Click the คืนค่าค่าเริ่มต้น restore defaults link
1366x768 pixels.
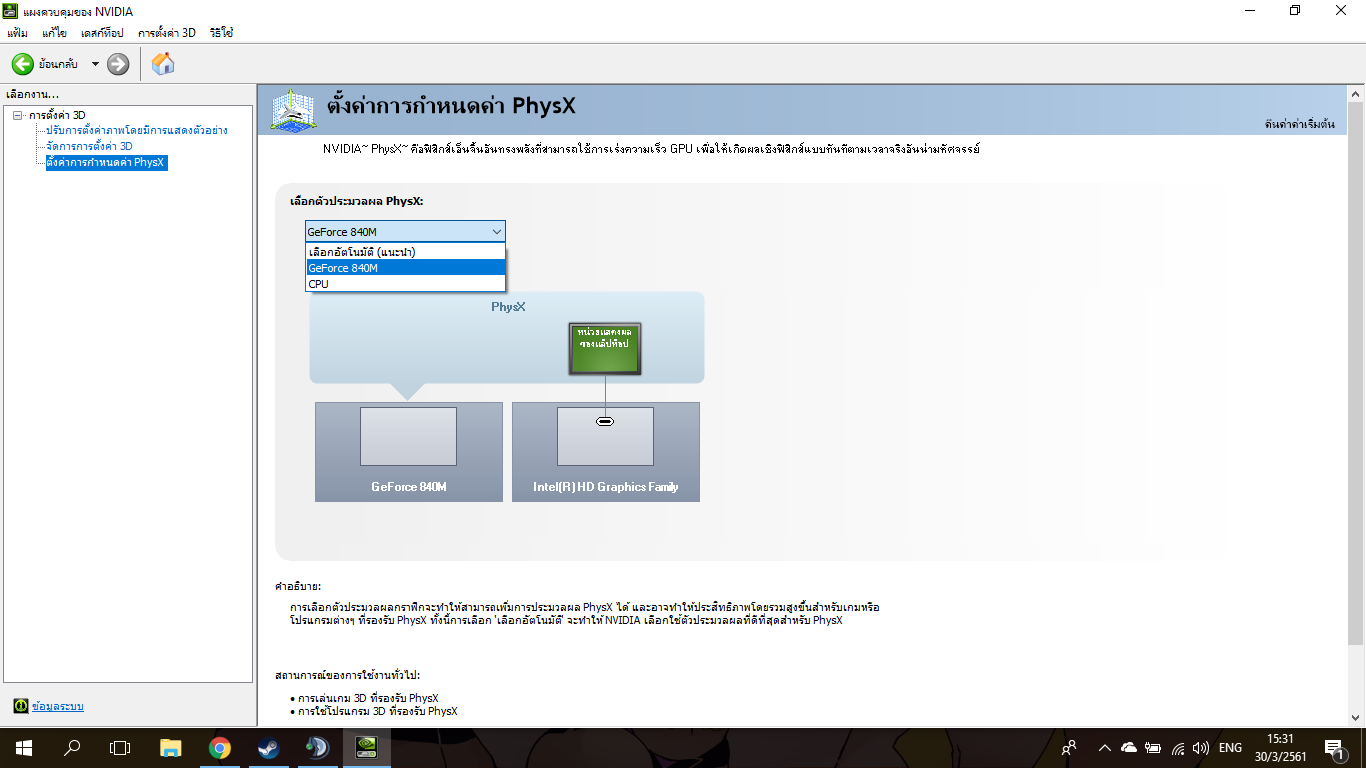[1299, 125]
